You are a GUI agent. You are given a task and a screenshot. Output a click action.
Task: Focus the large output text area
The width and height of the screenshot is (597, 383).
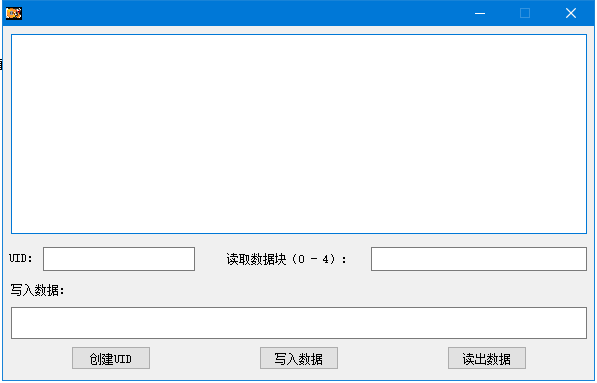click(x=299, y=134)
